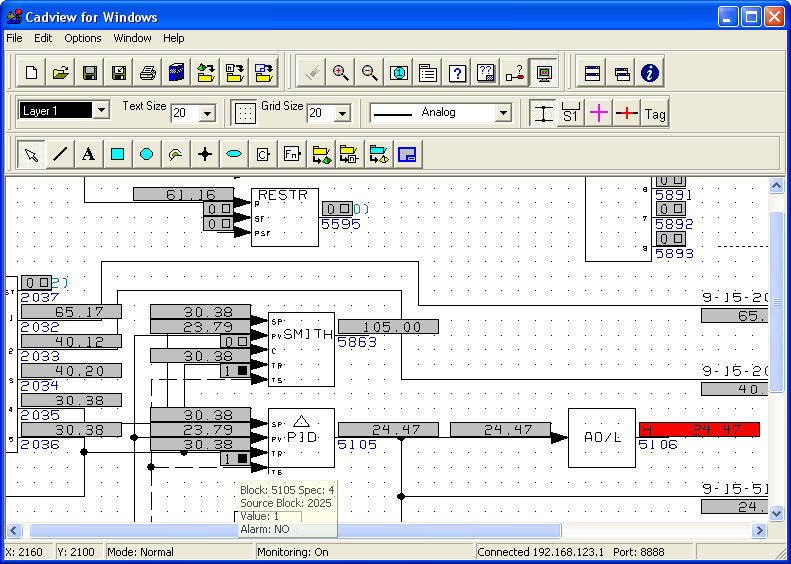
Task: Click block number 5595 label
Action: pos(341,224)
